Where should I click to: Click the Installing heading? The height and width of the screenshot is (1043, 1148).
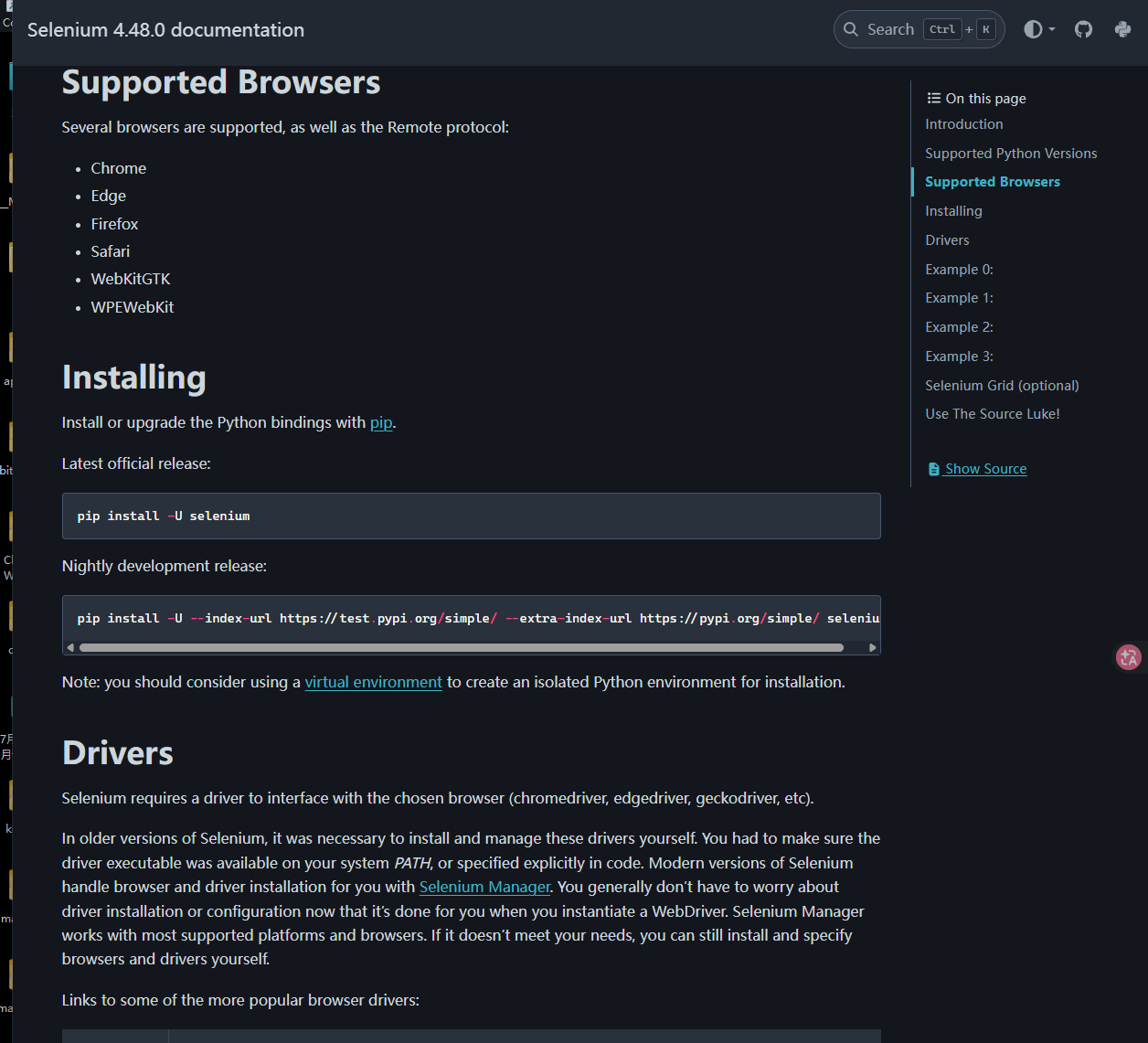point(133,378)
